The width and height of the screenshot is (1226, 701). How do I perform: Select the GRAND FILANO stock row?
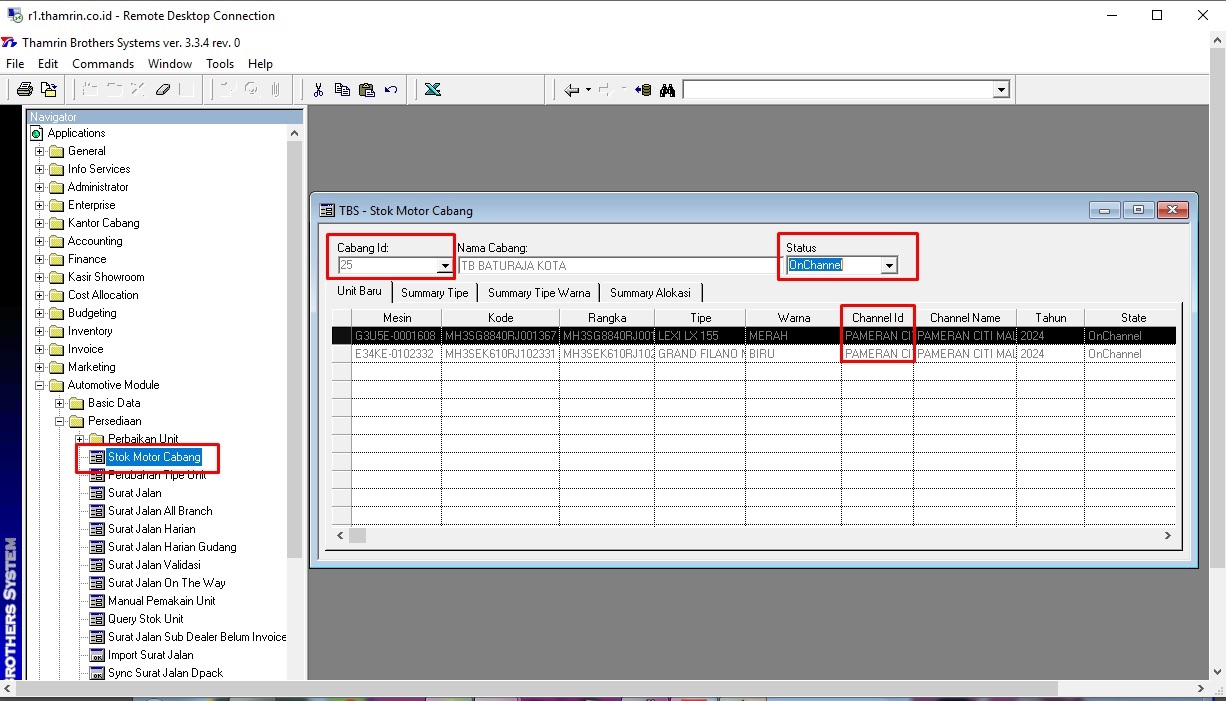[698, 354]
